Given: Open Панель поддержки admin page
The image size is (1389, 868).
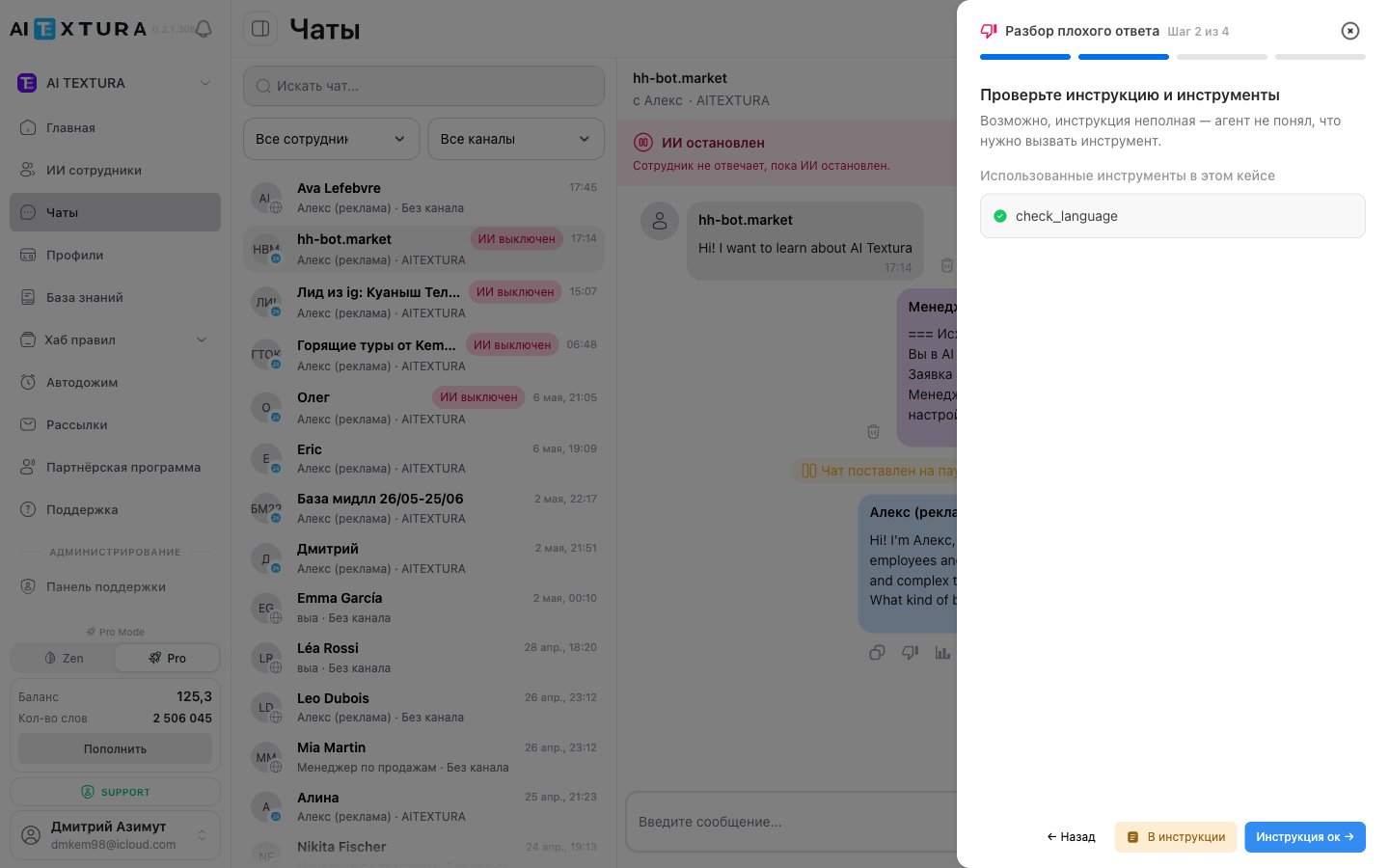Looking at the screenshot, I should [115, 586].
